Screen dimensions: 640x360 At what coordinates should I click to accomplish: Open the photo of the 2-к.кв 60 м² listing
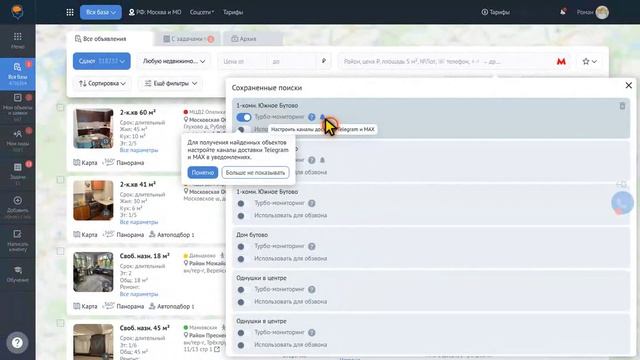[93, 128]
